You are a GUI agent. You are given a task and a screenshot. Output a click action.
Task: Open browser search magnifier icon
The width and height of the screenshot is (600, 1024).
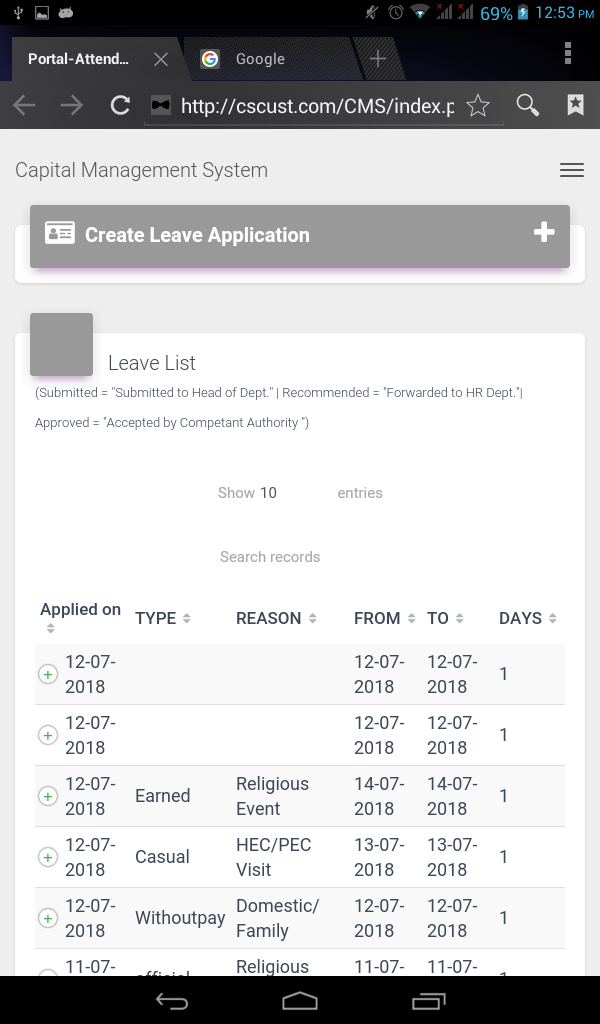pos(528,105)
